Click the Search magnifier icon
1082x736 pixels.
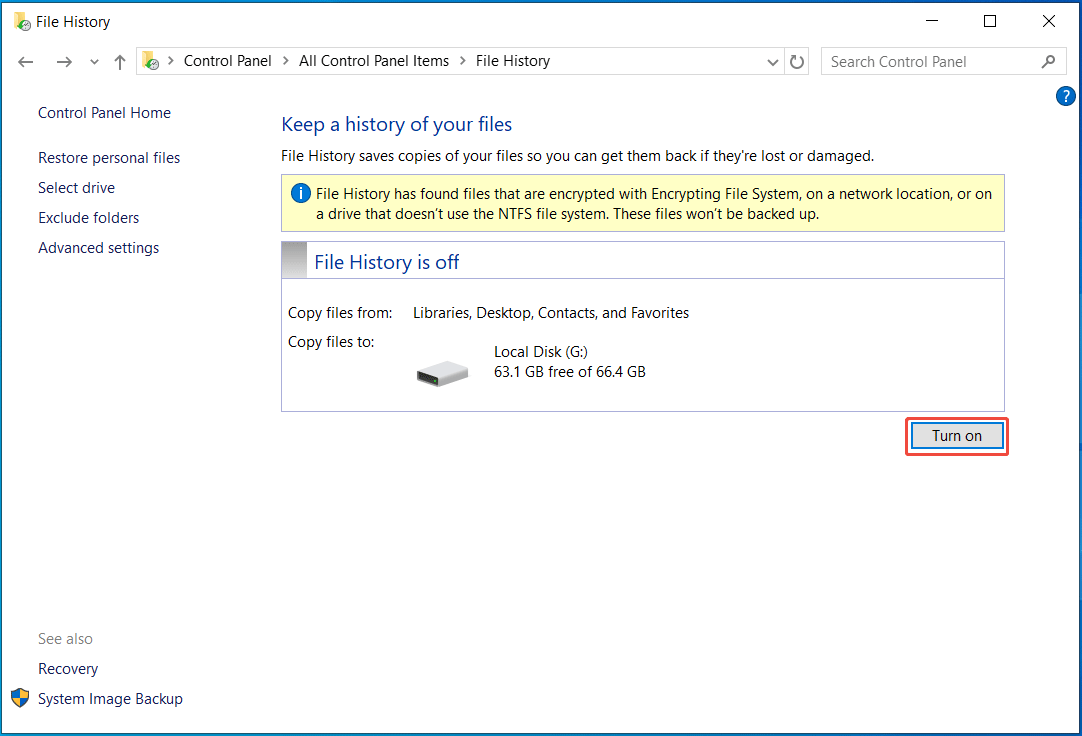(1048, 61)
